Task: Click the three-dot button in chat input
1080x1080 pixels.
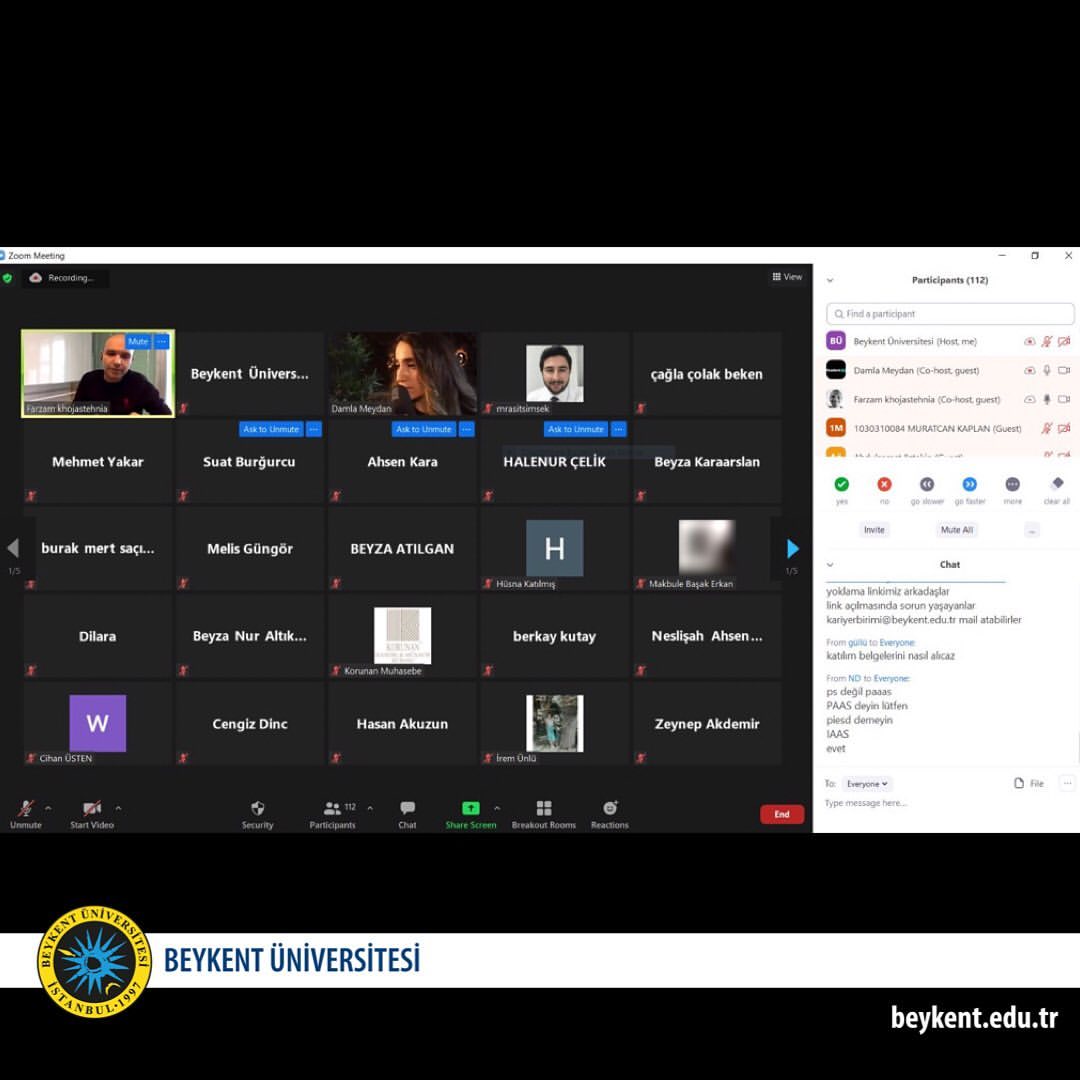Action: click(1067, 783)
